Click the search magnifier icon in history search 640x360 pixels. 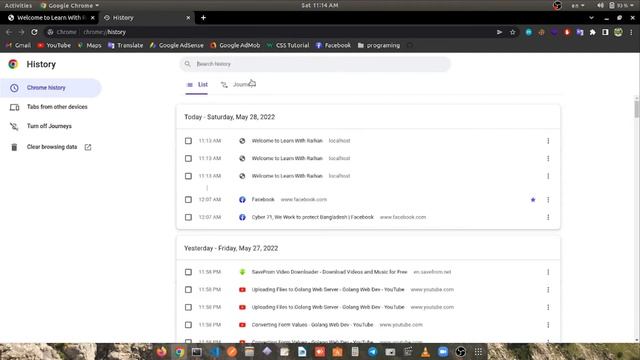coord(187,64)
